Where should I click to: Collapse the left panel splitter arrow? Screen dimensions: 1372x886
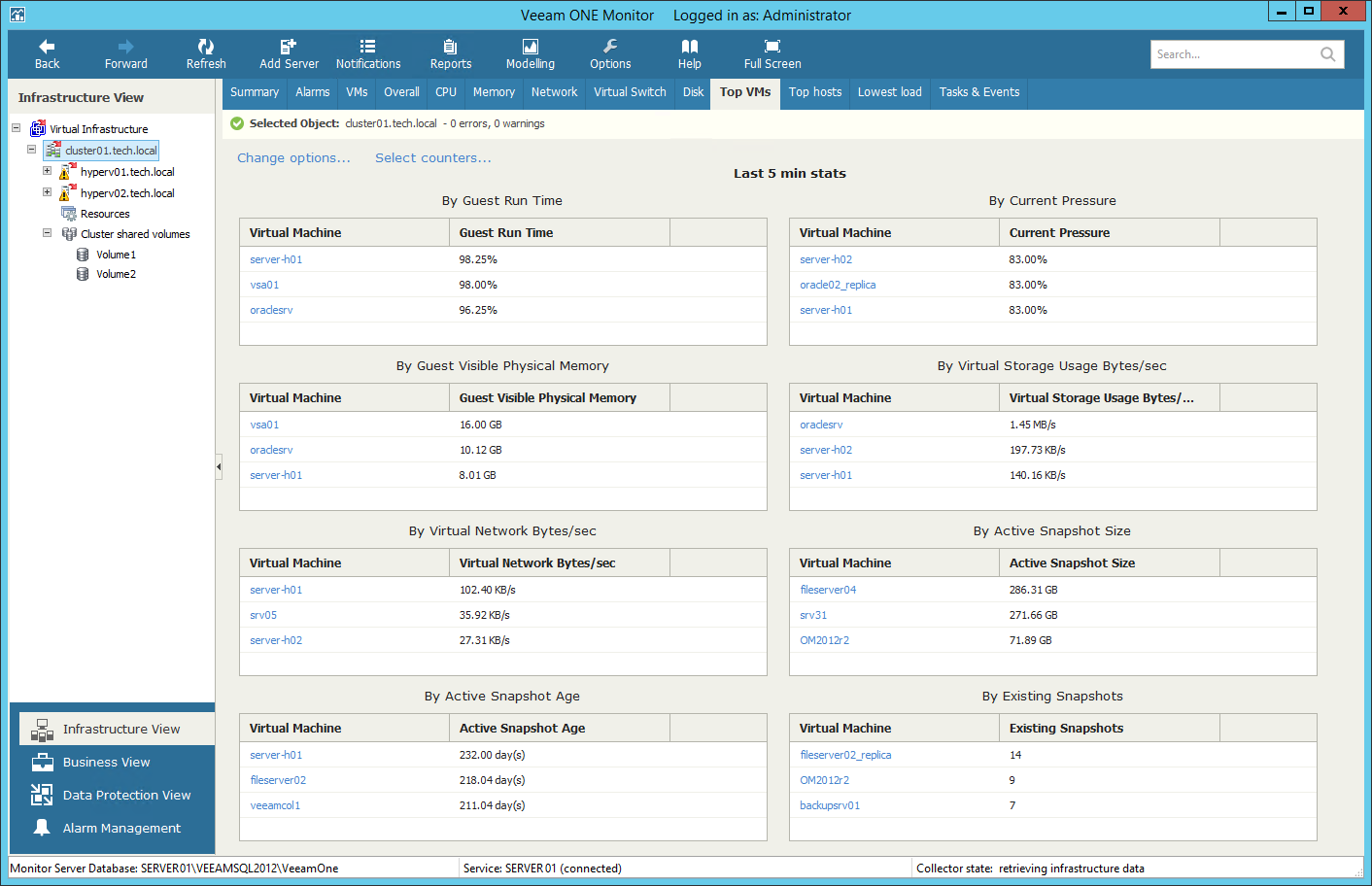click(219, 467)
